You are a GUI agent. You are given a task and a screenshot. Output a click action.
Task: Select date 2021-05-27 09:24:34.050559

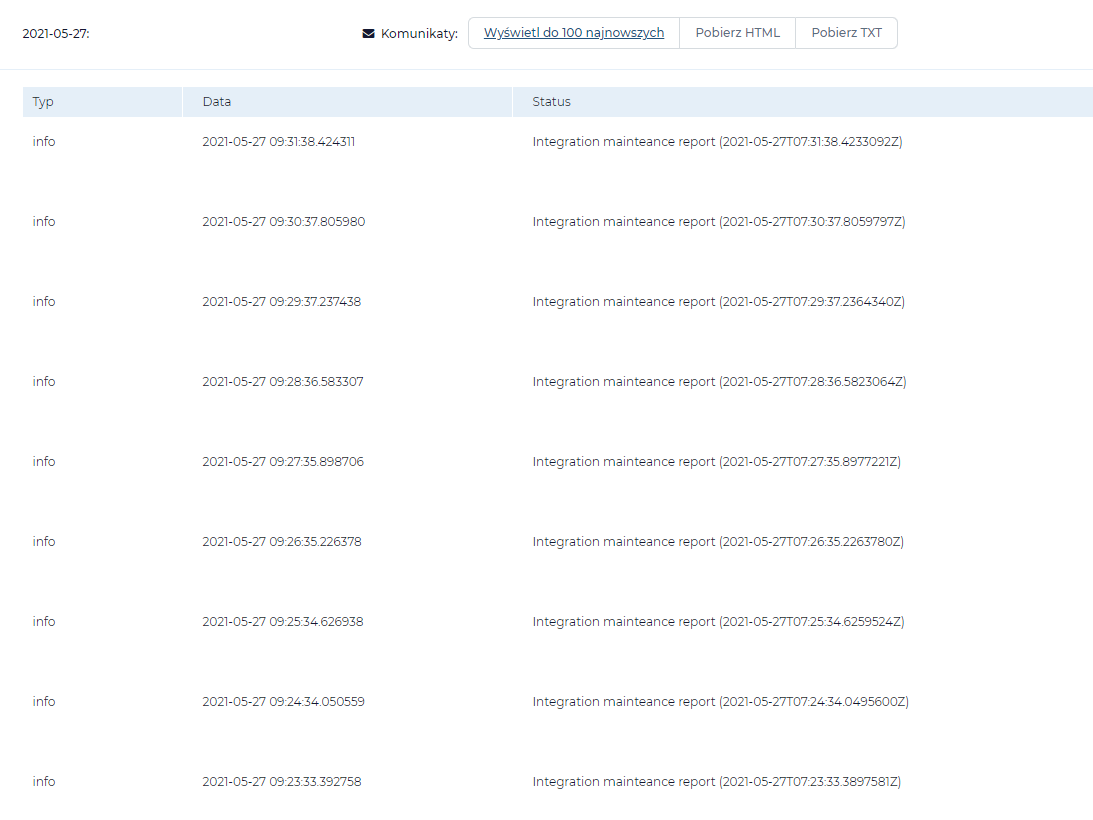click(x=284, y=701)
